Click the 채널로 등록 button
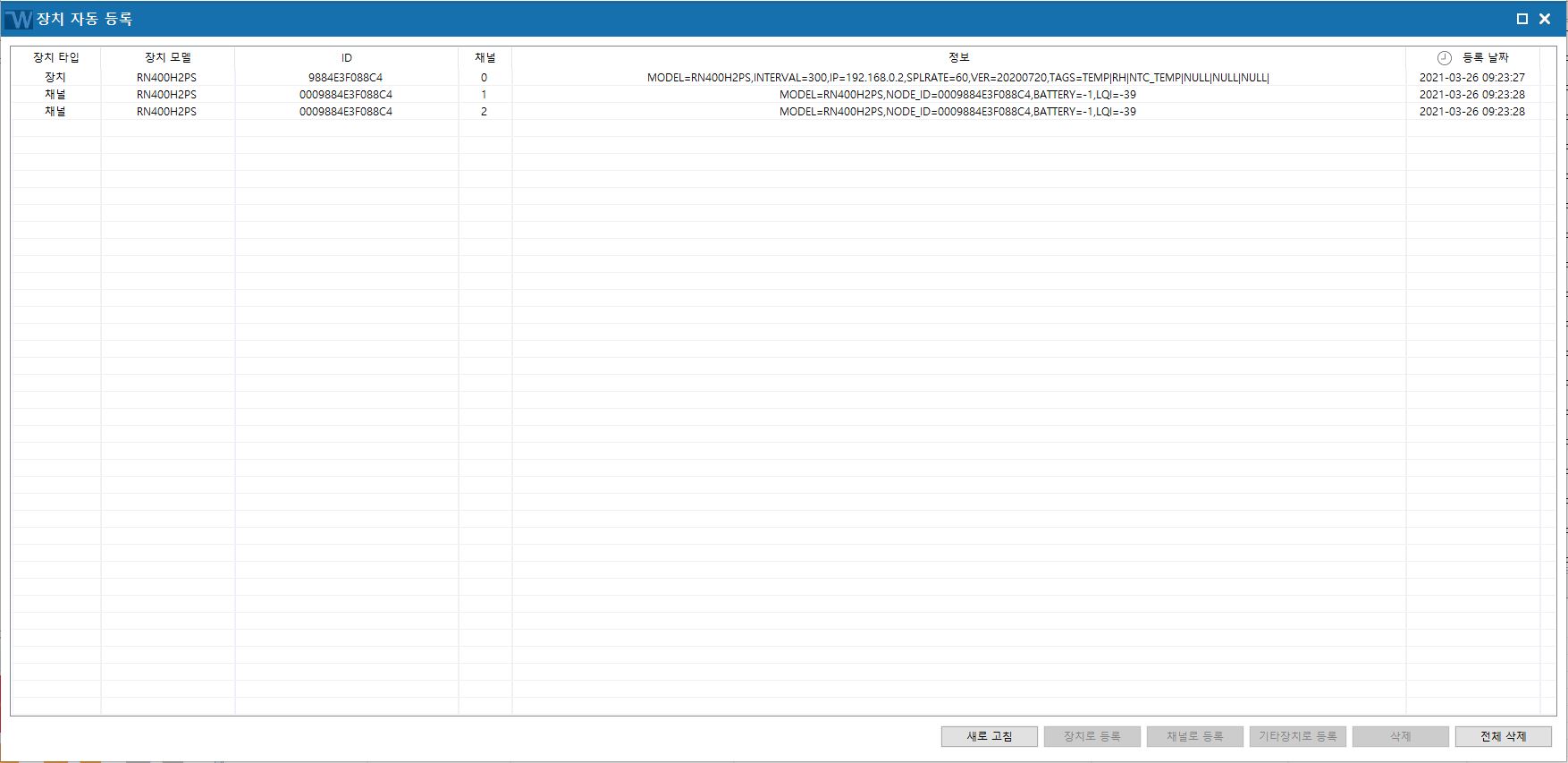This screenshot has height=763, width=1568. pos(1194,736)
